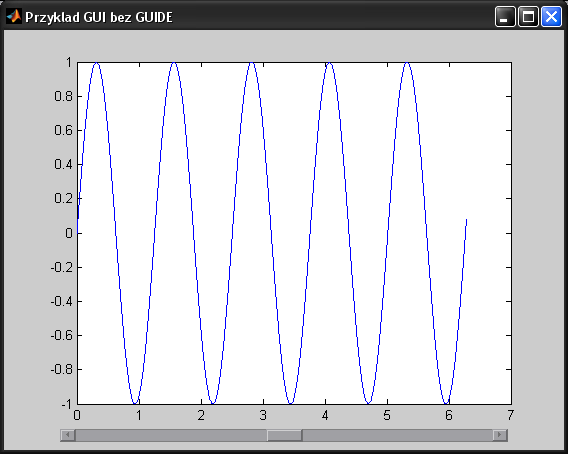
Task: Click the y-axis label 0 at mid-height
Action: [x=69, y=233]
